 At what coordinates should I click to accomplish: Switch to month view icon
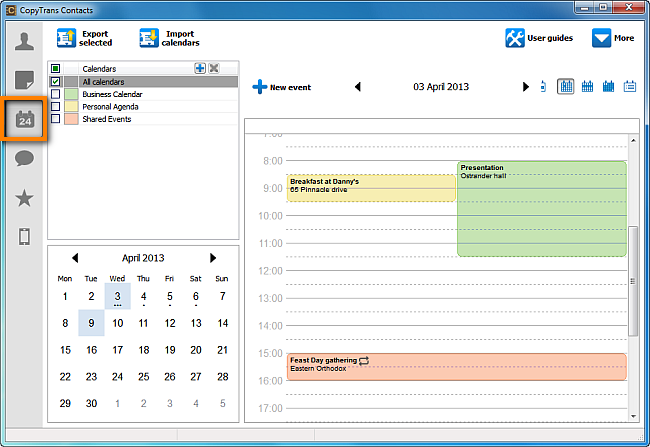pos(608,87)
